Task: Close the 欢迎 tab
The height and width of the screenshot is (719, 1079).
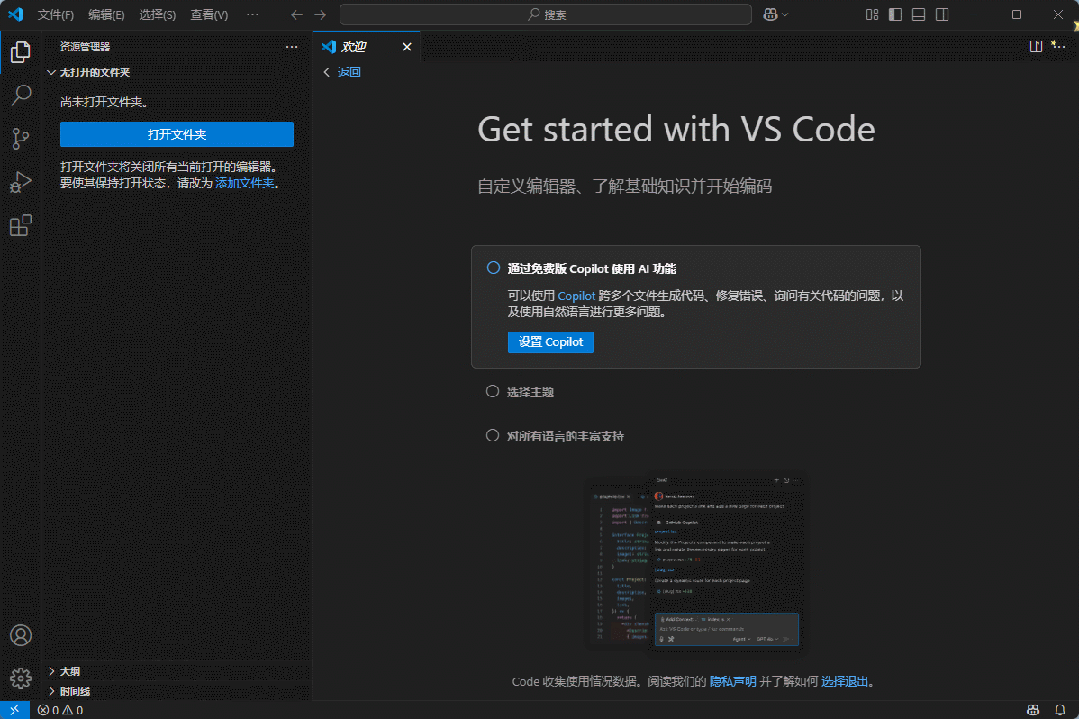Action: tap(407, 47)
